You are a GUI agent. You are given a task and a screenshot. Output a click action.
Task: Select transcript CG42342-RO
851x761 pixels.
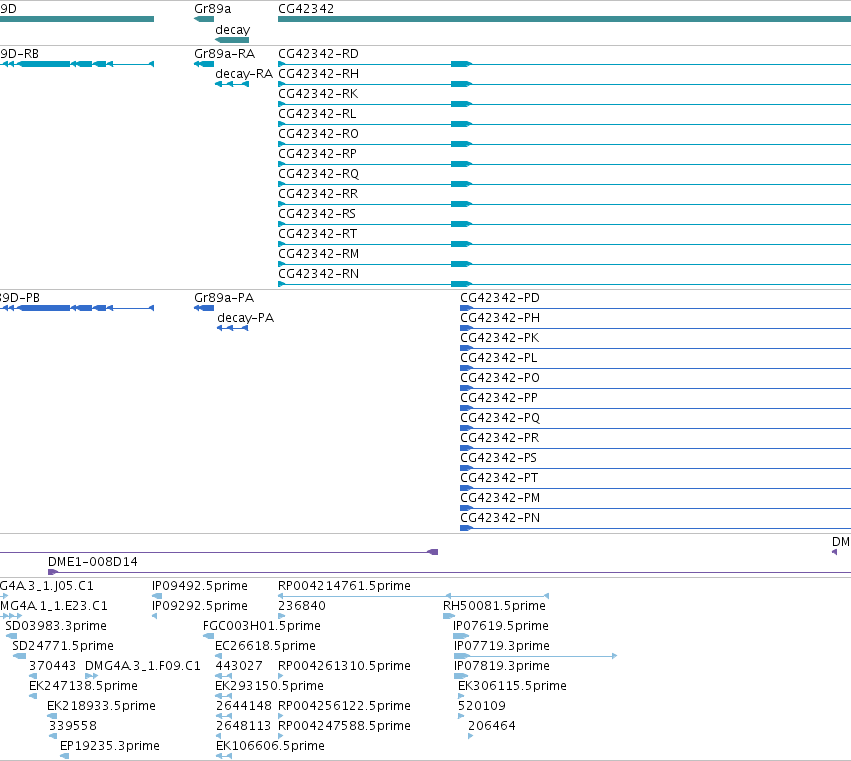click(x=318, y=135)
